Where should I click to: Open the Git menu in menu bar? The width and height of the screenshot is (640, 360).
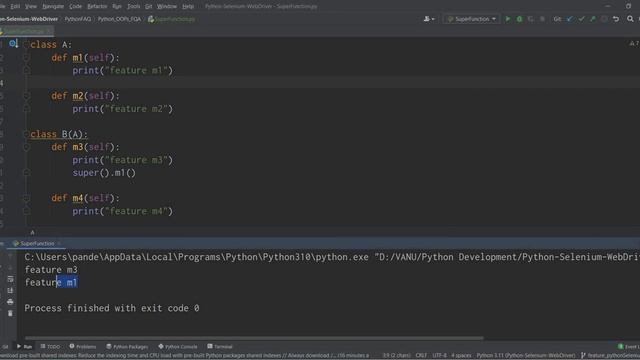(149, 6)
